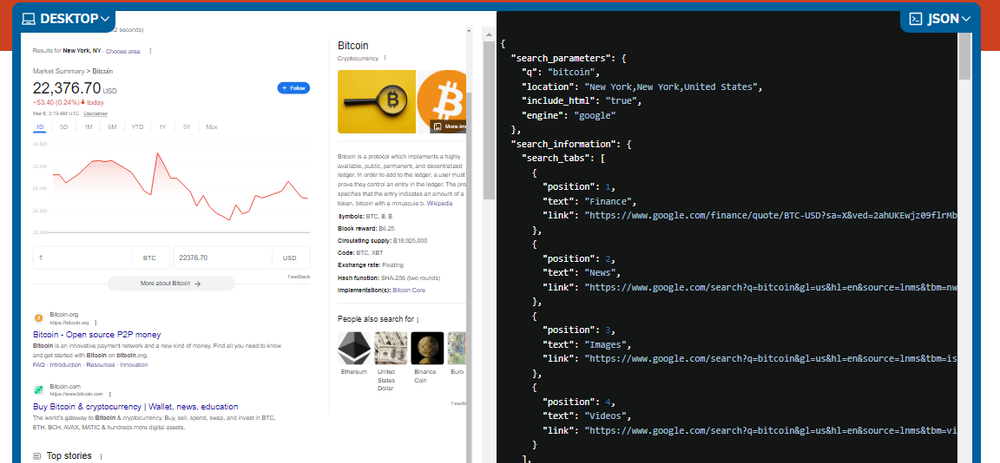Viewport: 1000px width, 463px height.
Task: Select the 5D chart range tab
Action: [64, 127]
